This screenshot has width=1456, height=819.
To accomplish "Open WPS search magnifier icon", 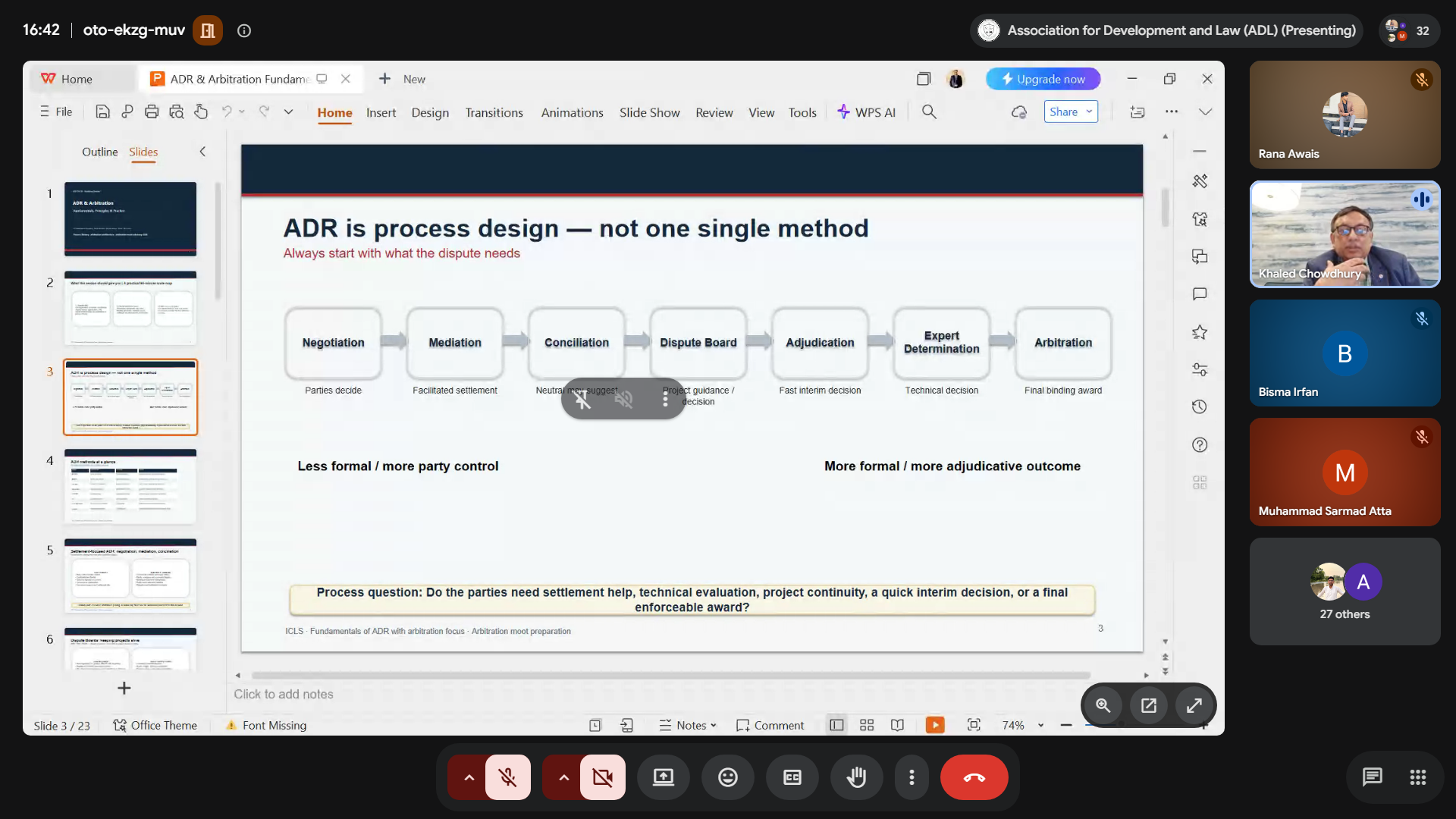I will point(929,112).
